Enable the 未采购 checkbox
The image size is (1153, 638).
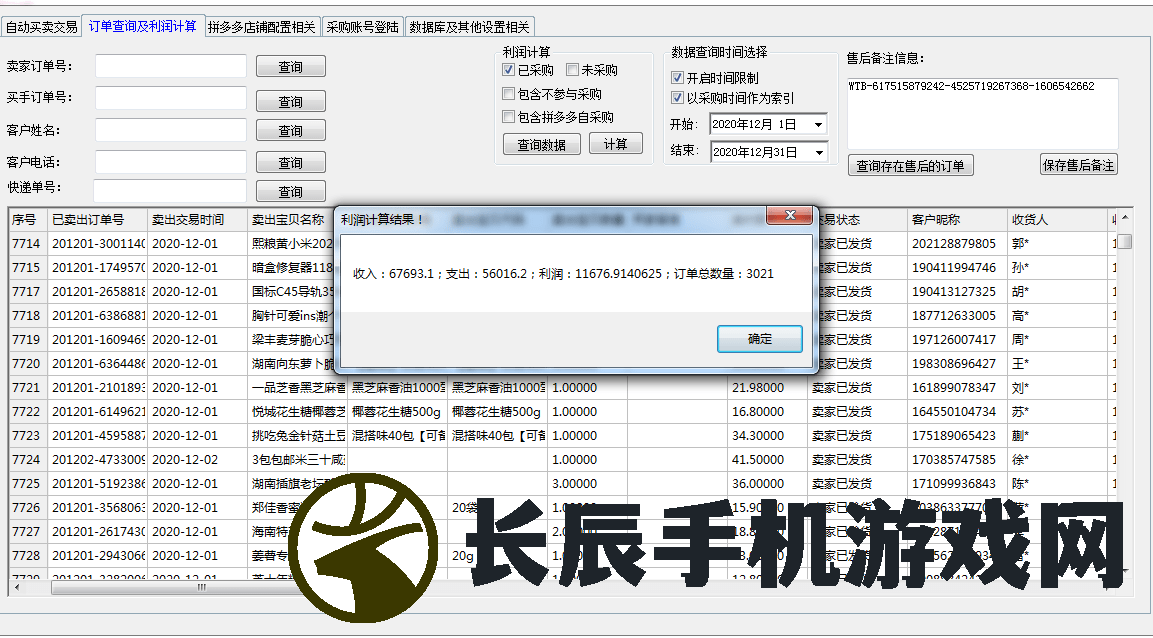pos(572,70)
